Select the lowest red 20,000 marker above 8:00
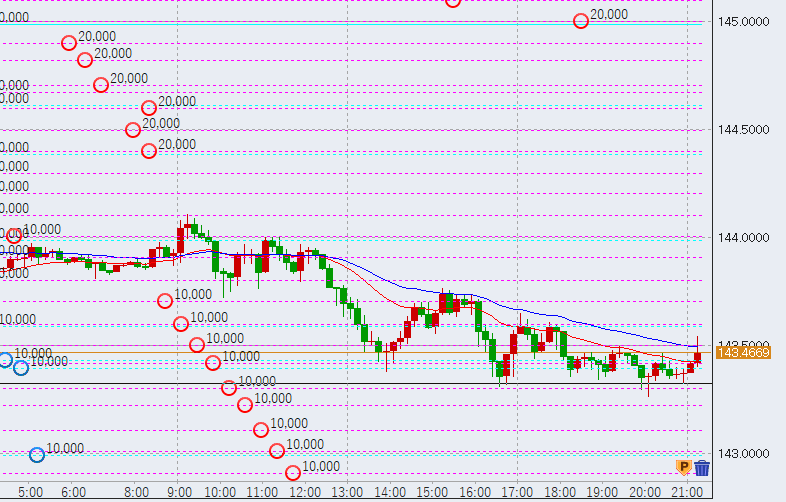Image resolution: width=786 pixels, height=502 pixels. 149,151
